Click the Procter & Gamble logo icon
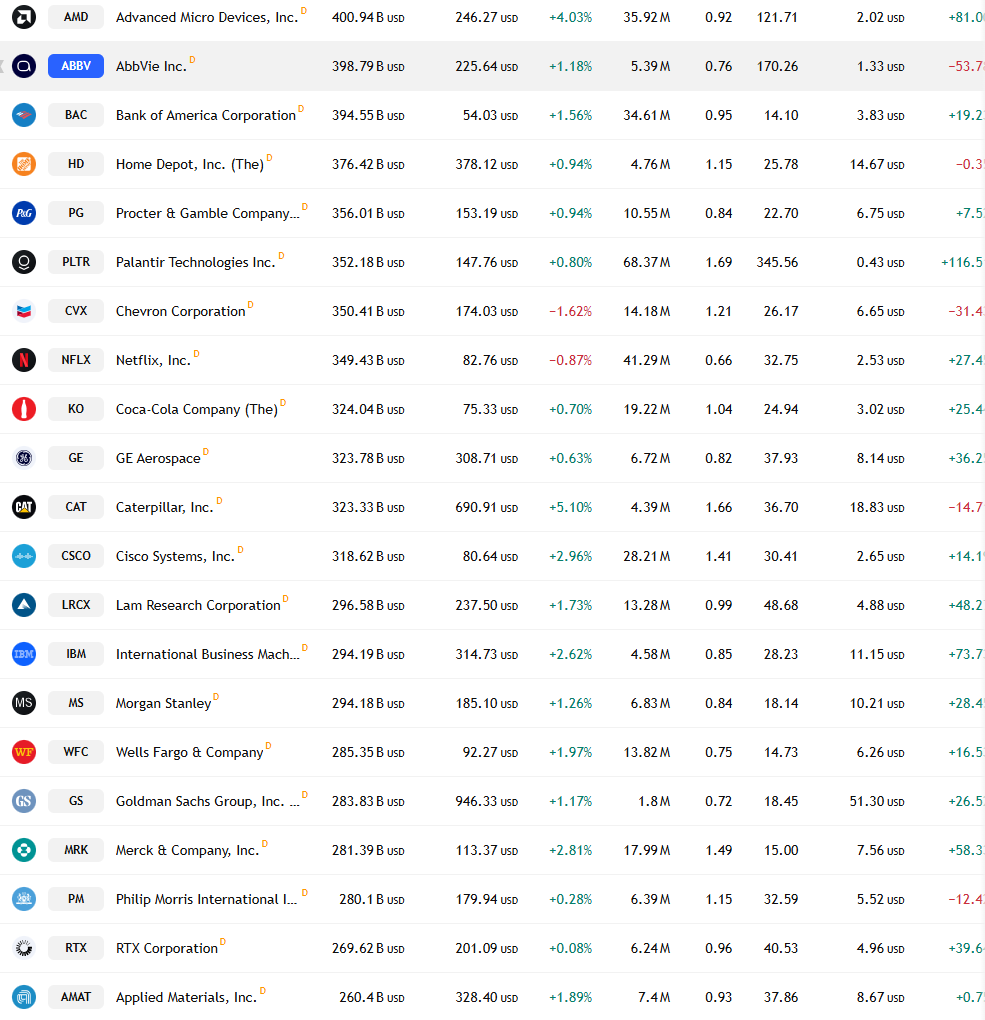Screen dimensions: 985x1020 (24, 213)
